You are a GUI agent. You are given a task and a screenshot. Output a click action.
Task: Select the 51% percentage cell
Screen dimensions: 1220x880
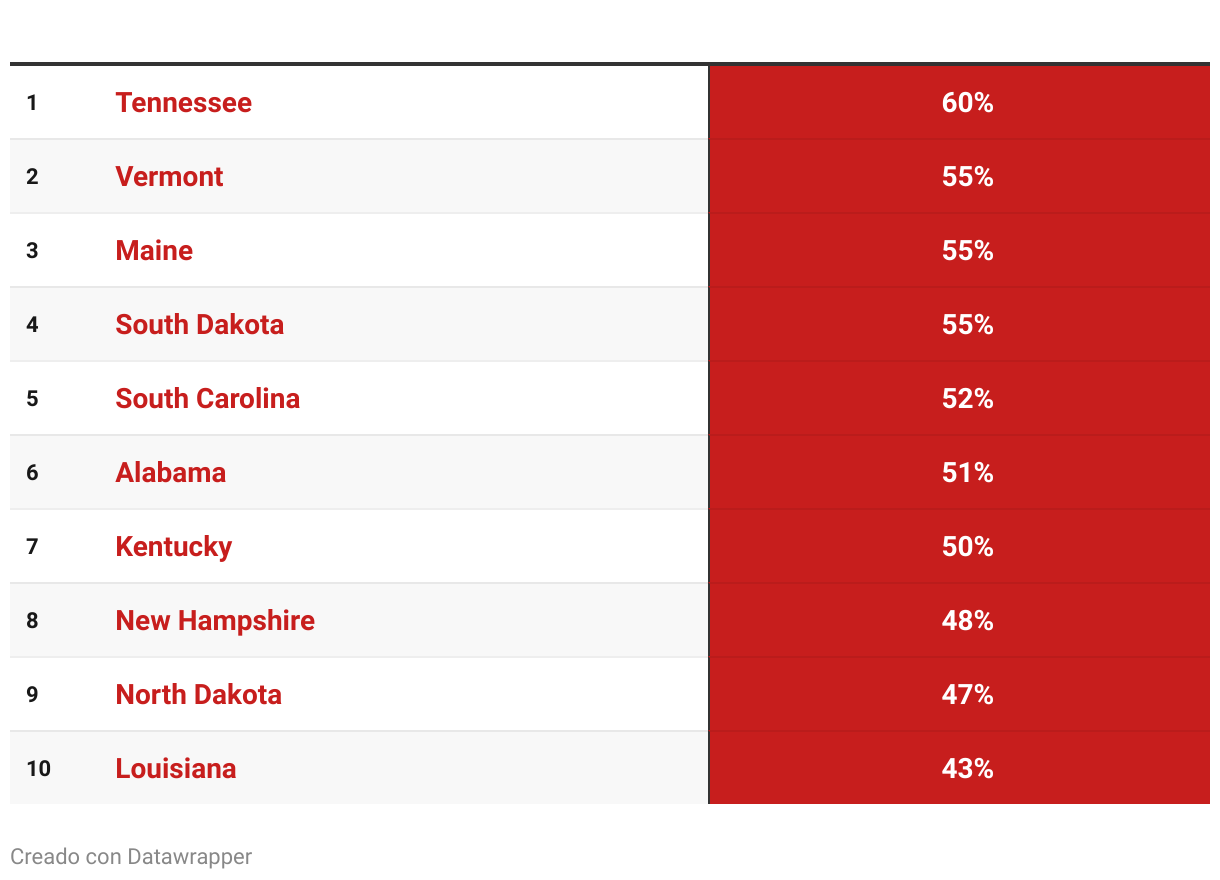(x=967, y=473)
